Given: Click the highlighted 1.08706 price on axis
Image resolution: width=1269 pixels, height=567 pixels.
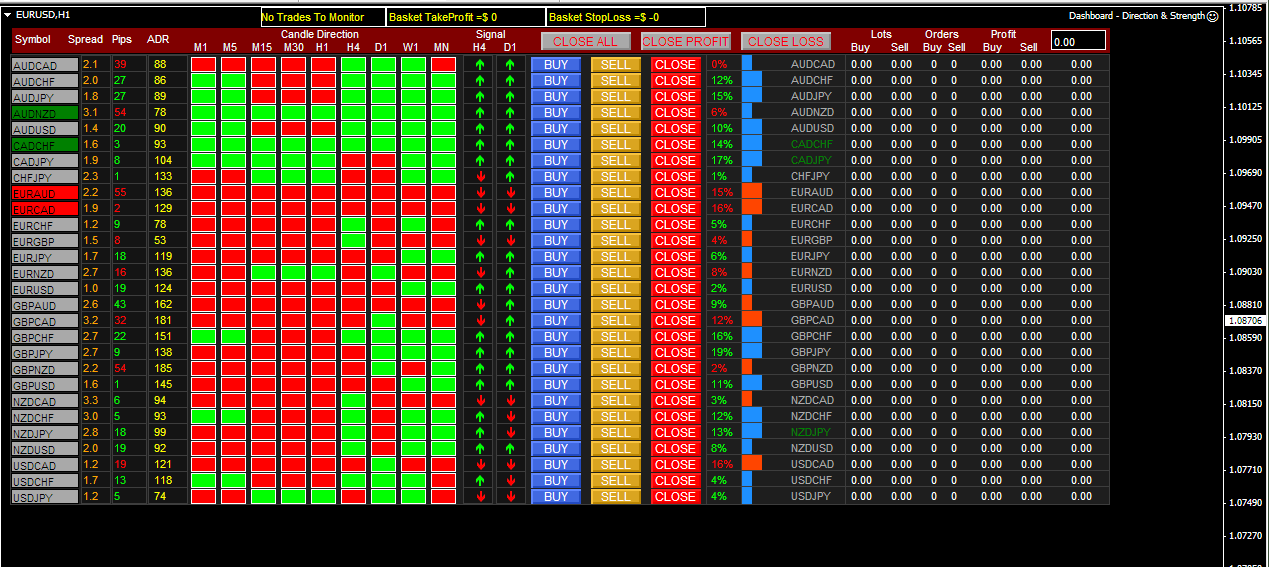Looking at the screenshot, I should tap(1246, 320).
